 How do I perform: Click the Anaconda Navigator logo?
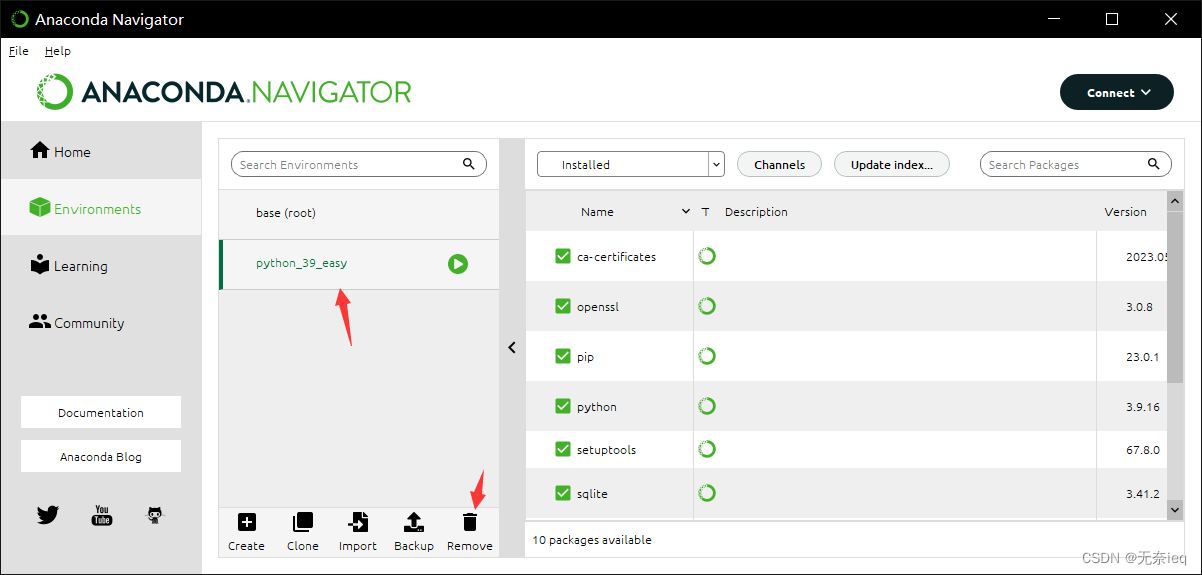click(x=224, y=92)
